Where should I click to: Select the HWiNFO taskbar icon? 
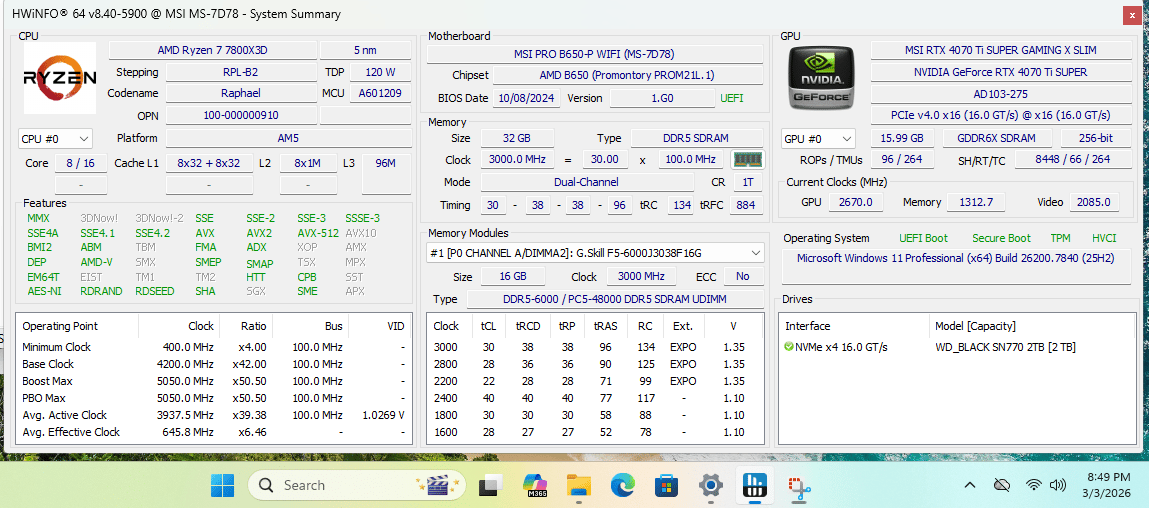pyautogui.click(x=753, y=485)
